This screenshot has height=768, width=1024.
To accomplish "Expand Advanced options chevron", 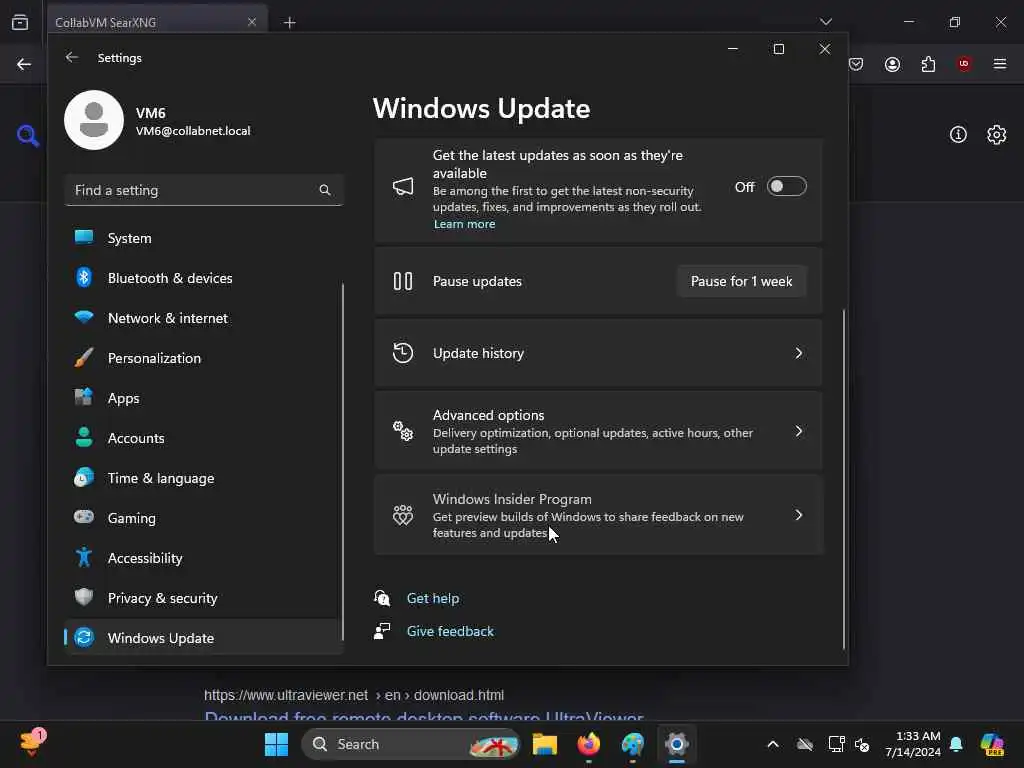I will 799,431.
